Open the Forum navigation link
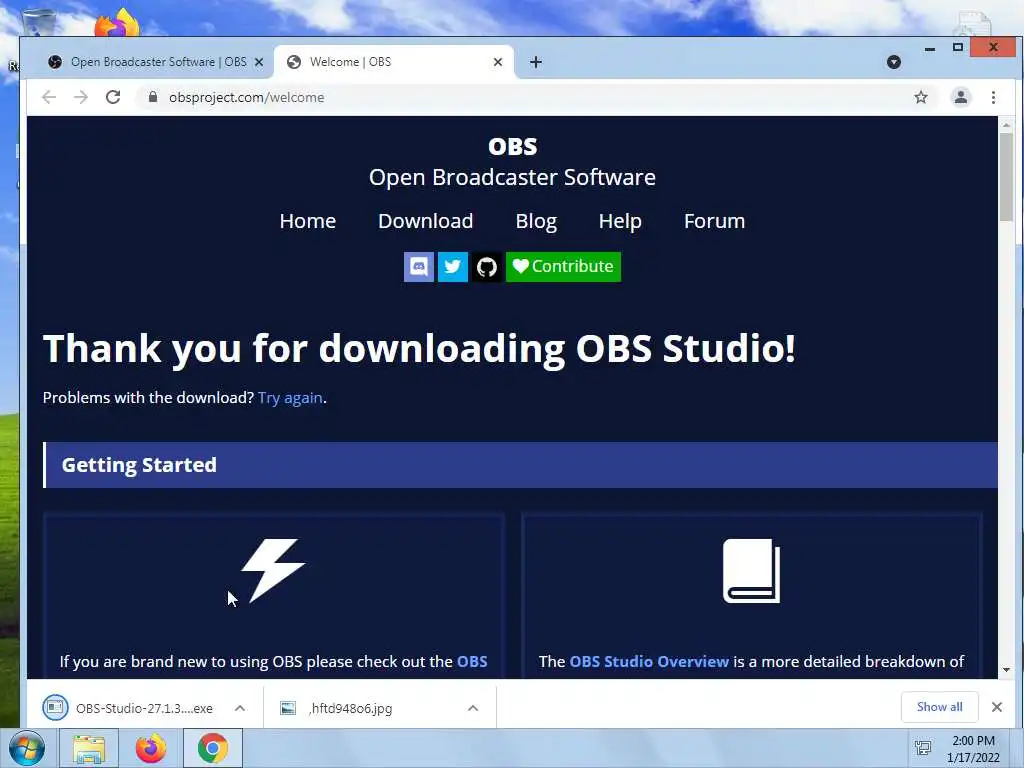1024x768 pixels. tap(714, 221)
